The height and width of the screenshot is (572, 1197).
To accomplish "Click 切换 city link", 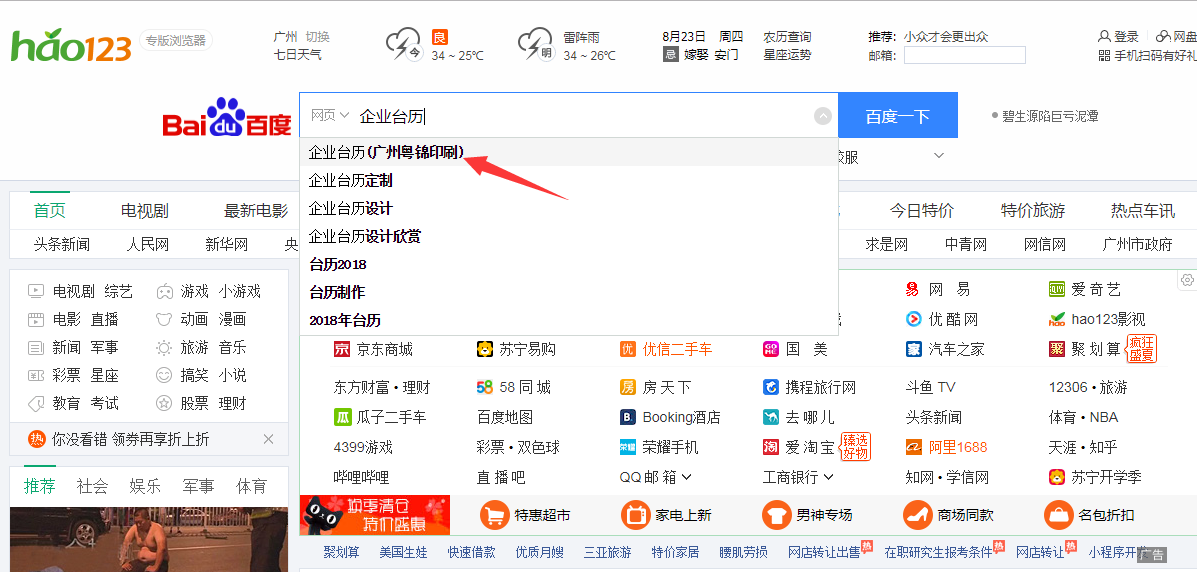I will pos(318,36).
